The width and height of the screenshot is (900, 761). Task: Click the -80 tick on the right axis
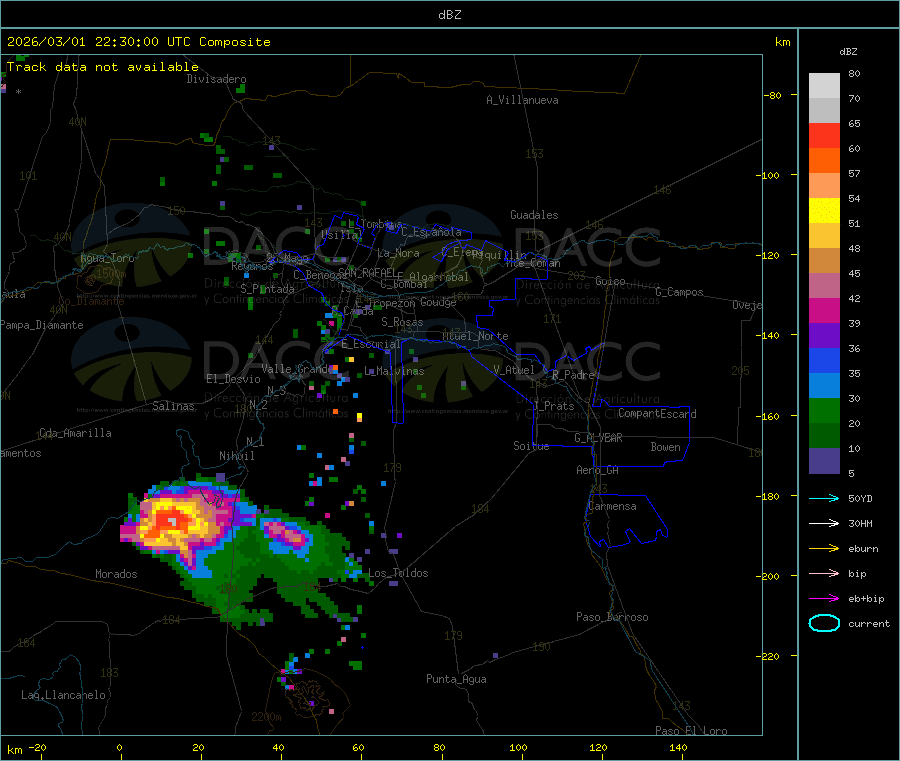pyautogui.click(x=773, y=95)
